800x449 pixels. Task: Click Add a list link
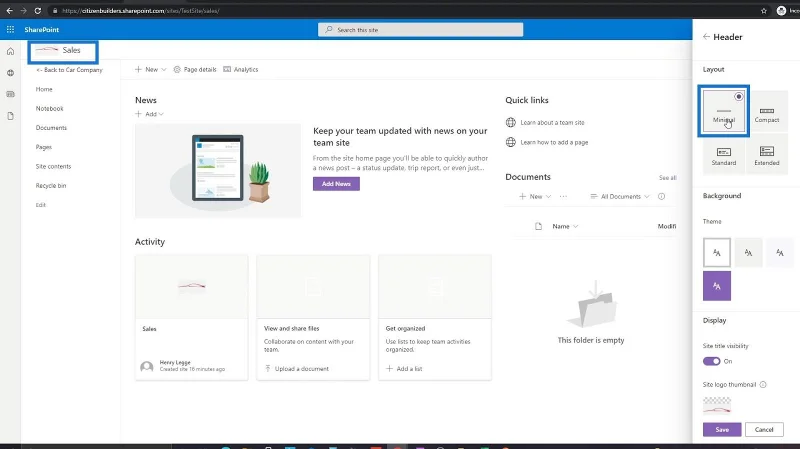(x=405, y=368)
